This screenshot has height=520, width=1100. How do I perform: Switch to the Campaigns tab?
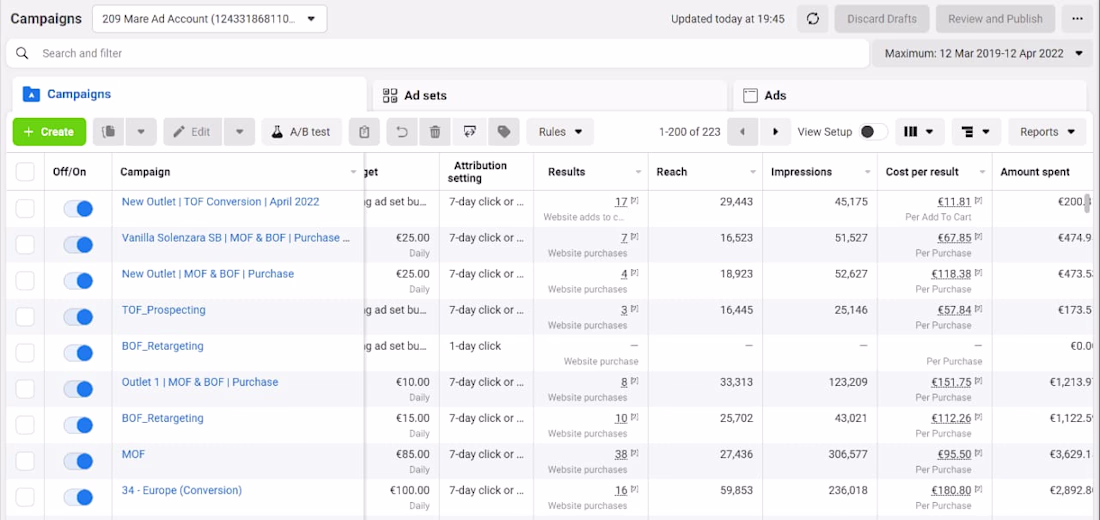(189, 94)
